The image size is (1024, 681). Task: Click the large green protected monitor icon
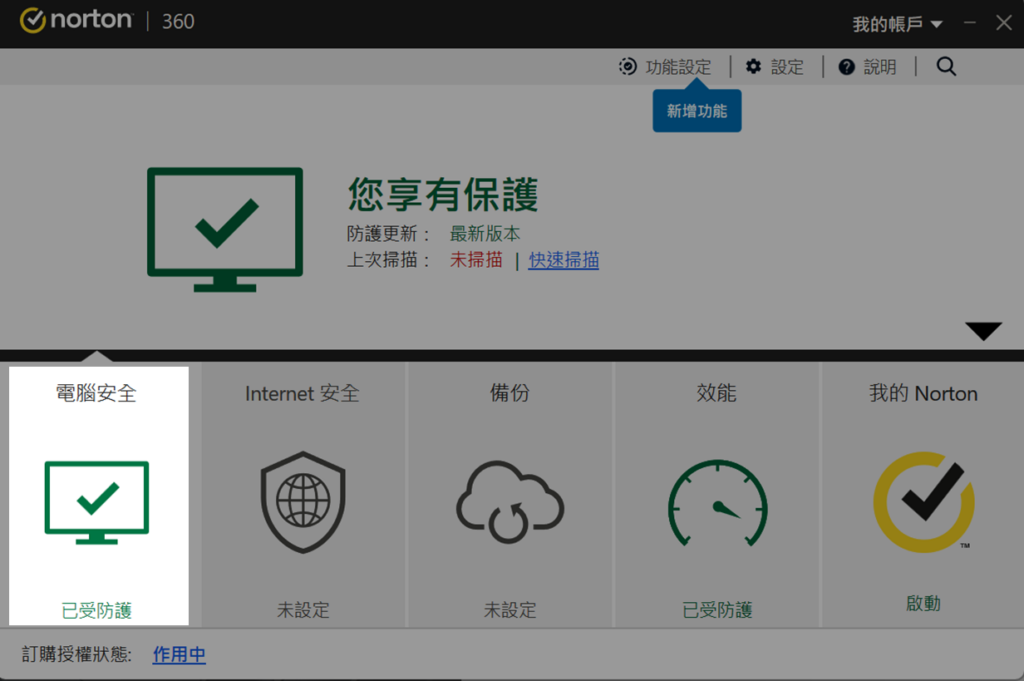click(x=225, y=229)
